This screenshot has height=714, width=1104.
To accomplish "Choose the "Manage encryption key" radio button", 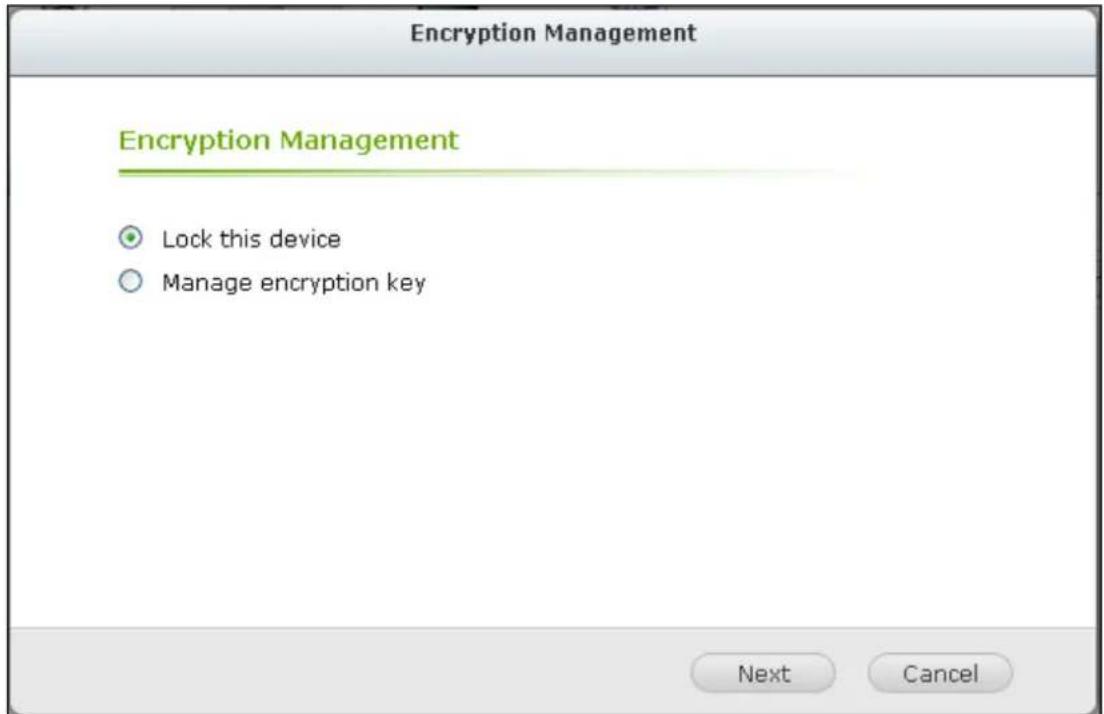I will point(129,284).
